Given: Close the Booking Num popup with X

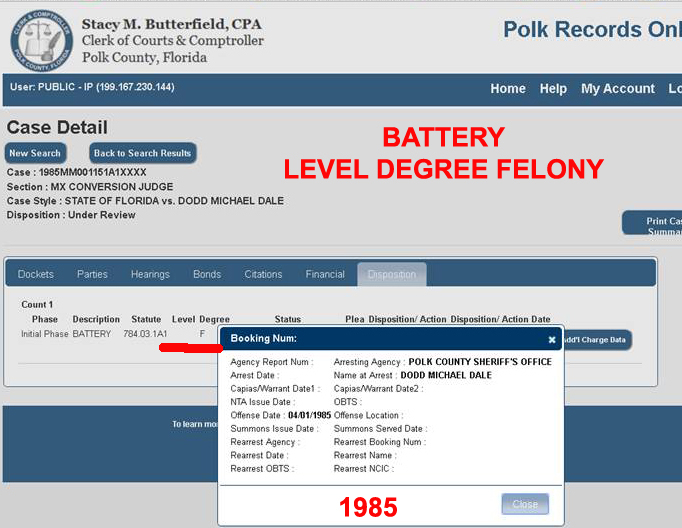Looking at the screenshot, I should [552, 340].
